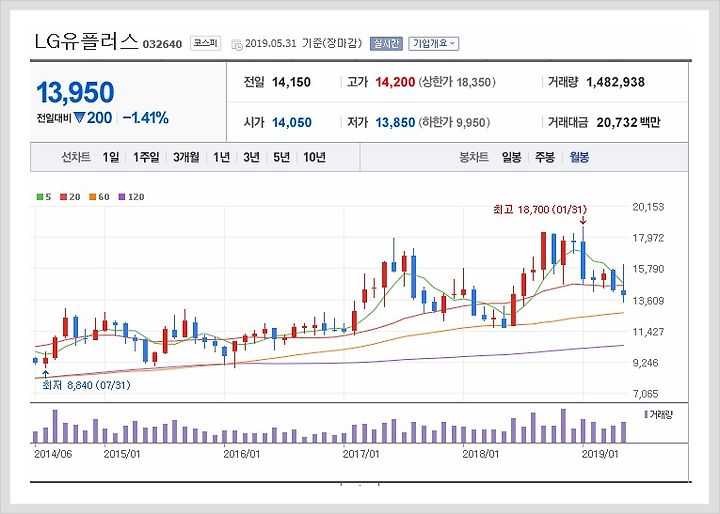Screen dimensions: 720x514
Task: Click the 상한가 18,350 text
Action: click(x=457, y=82)
